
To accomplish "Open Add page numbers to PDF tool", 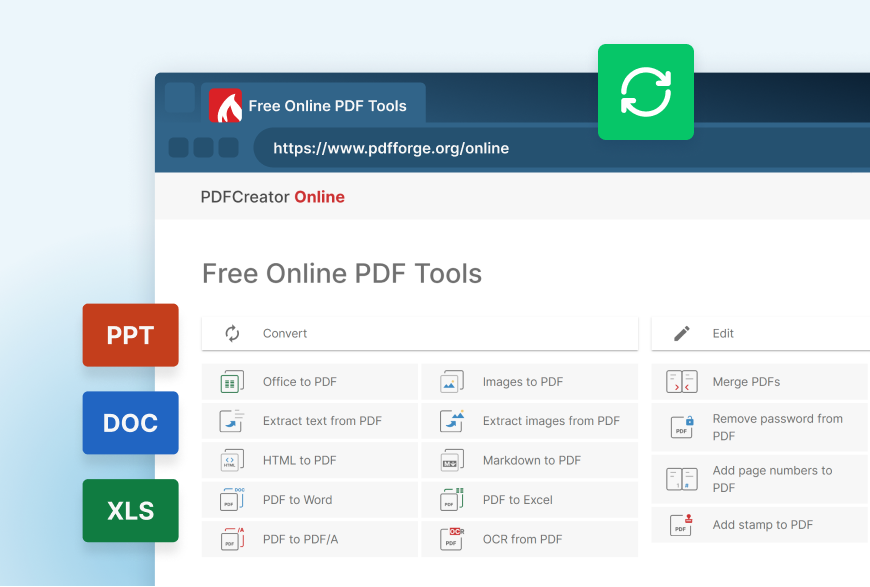I will pos(760,479).
